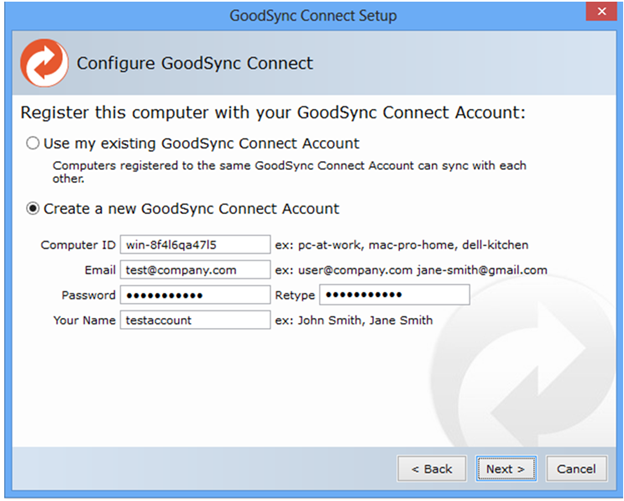Click the Email example hint text

coord(411,270)
